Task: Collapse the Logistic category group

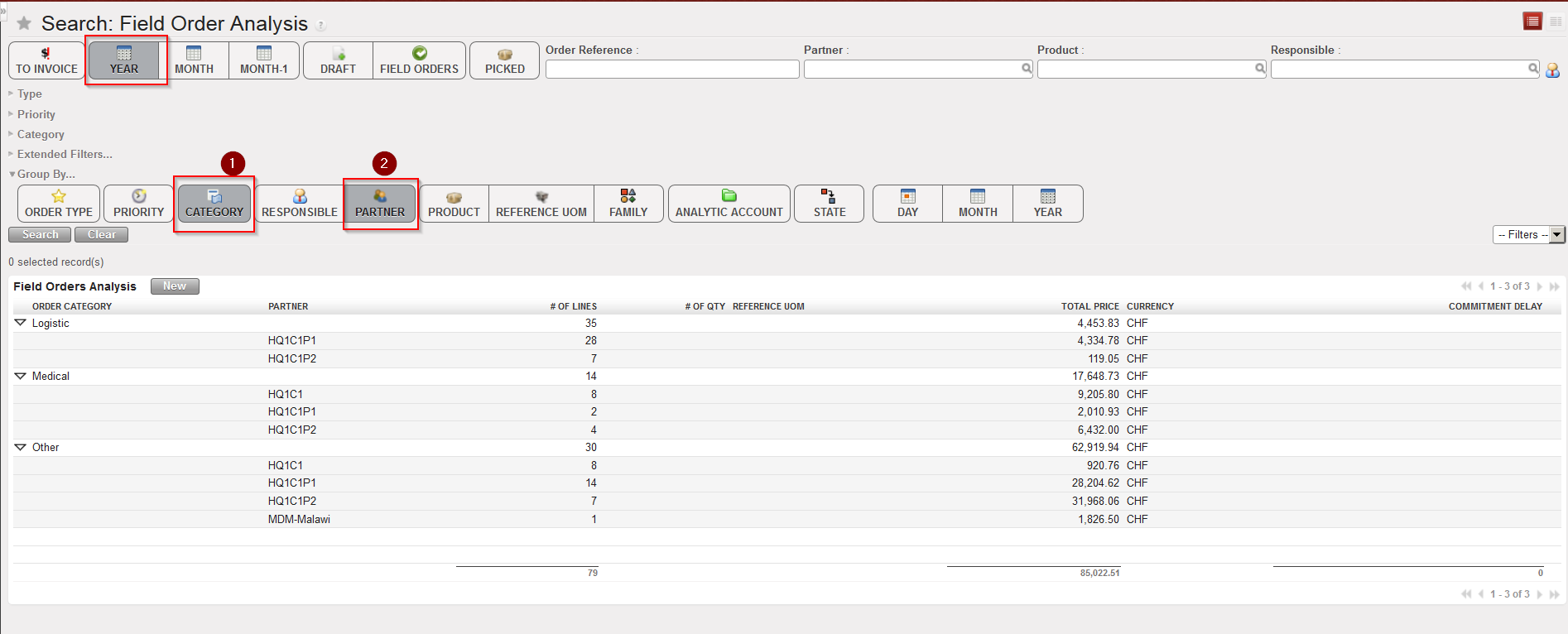Action: (x=21, y=323)
